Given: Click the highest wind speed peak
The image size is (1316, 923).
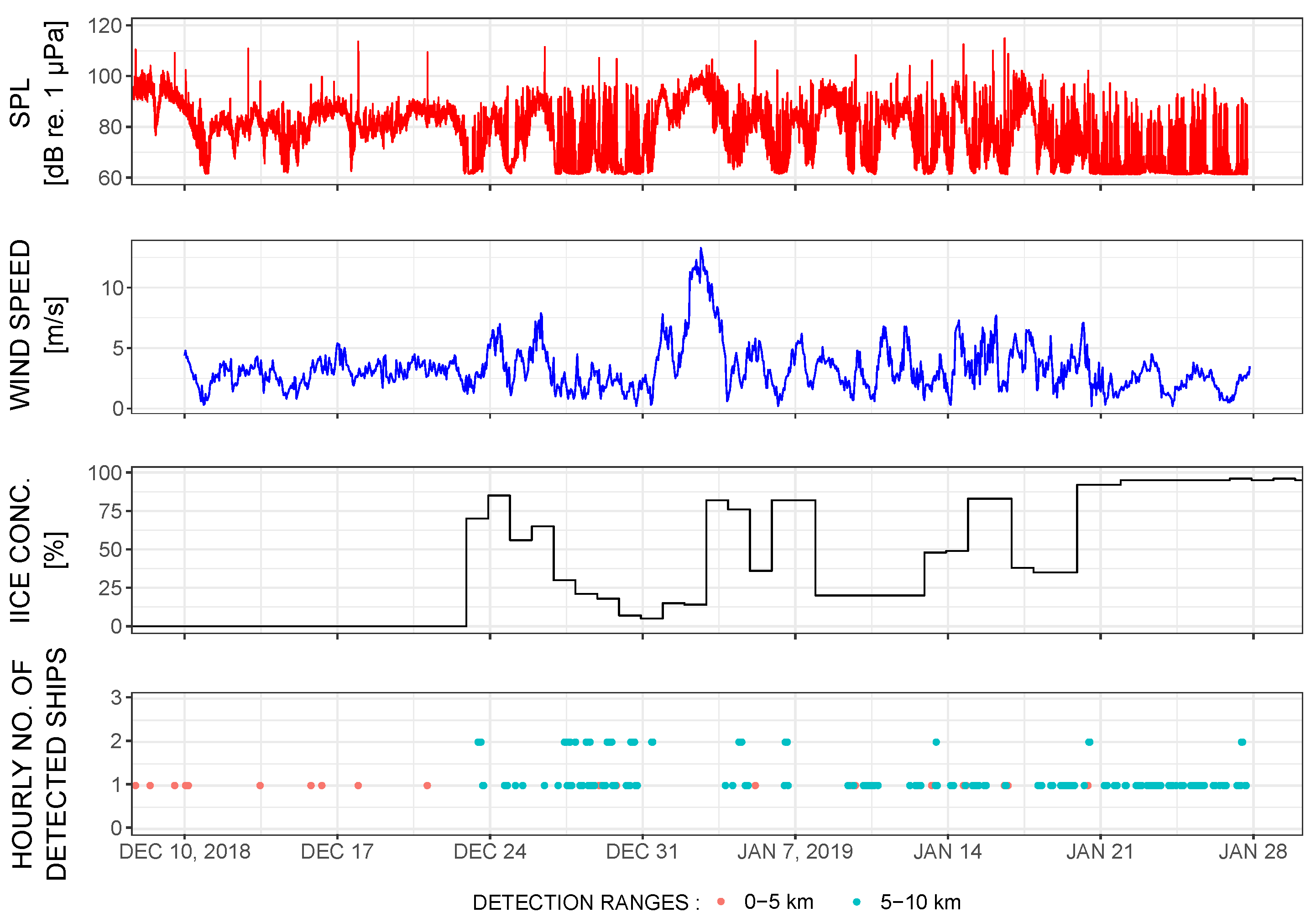Looking at the screenshot, I should pyautogui.click(x=700, y=249).
